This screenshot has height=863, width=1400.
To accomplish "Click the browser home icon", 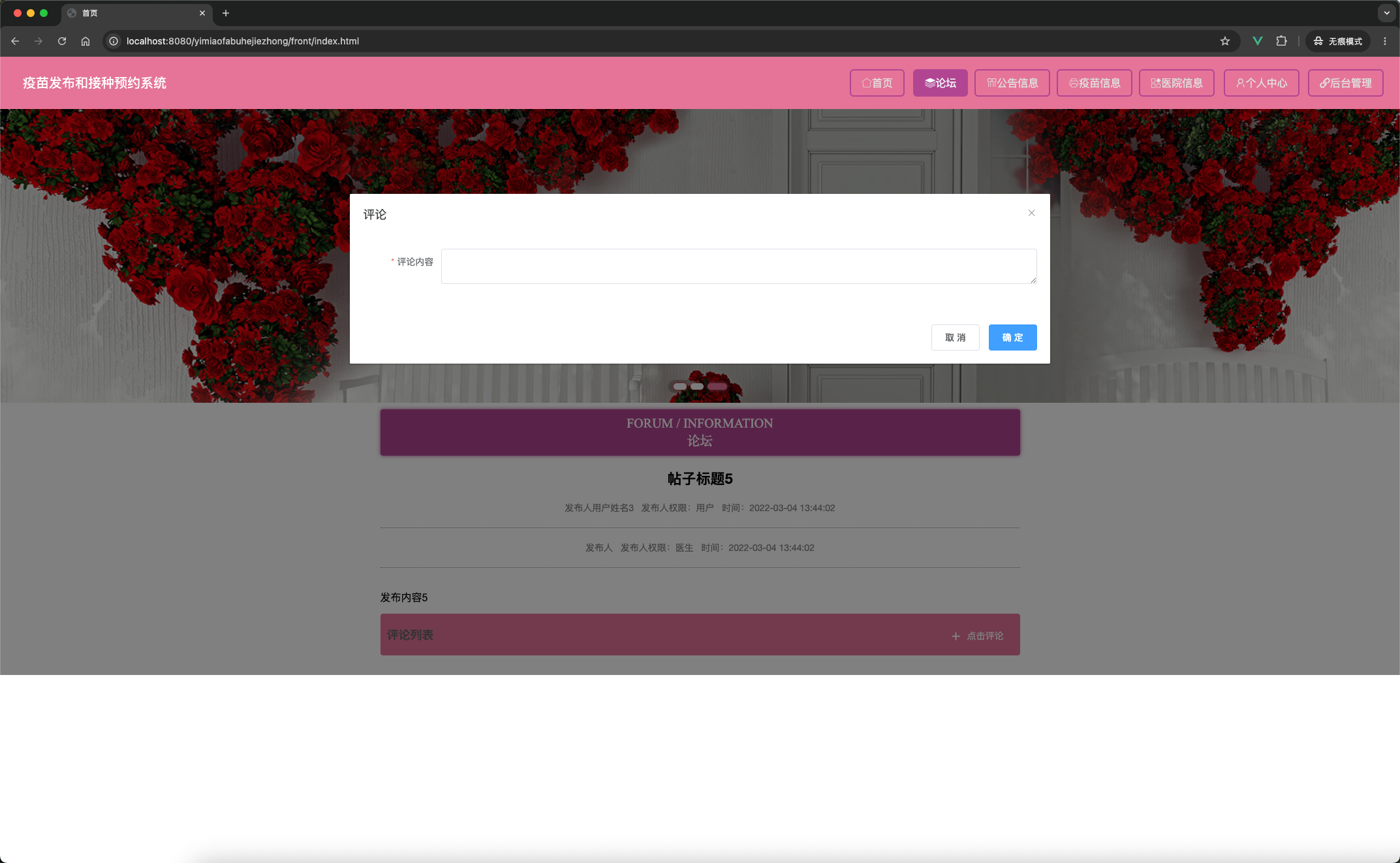I will click(86, 41).
